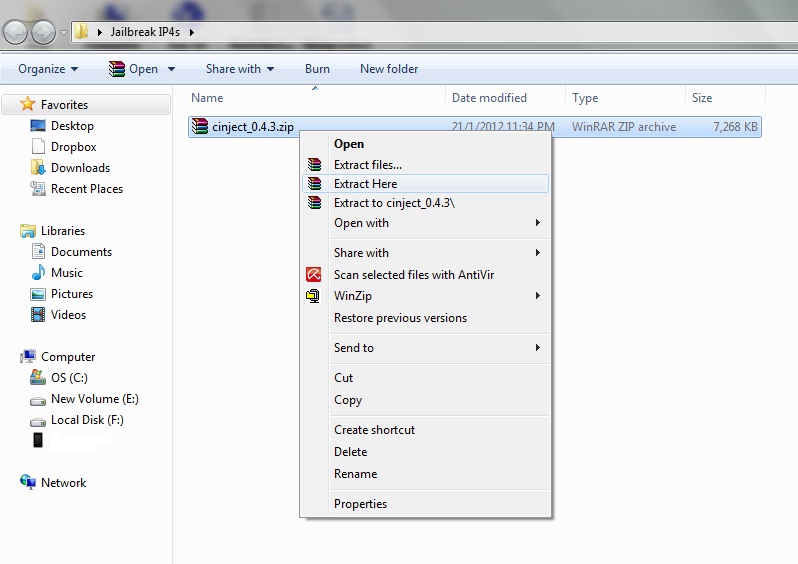Choose Extract Here from context menu
The height and width of the screenshot is (564, 798).
tap(425, 183)
